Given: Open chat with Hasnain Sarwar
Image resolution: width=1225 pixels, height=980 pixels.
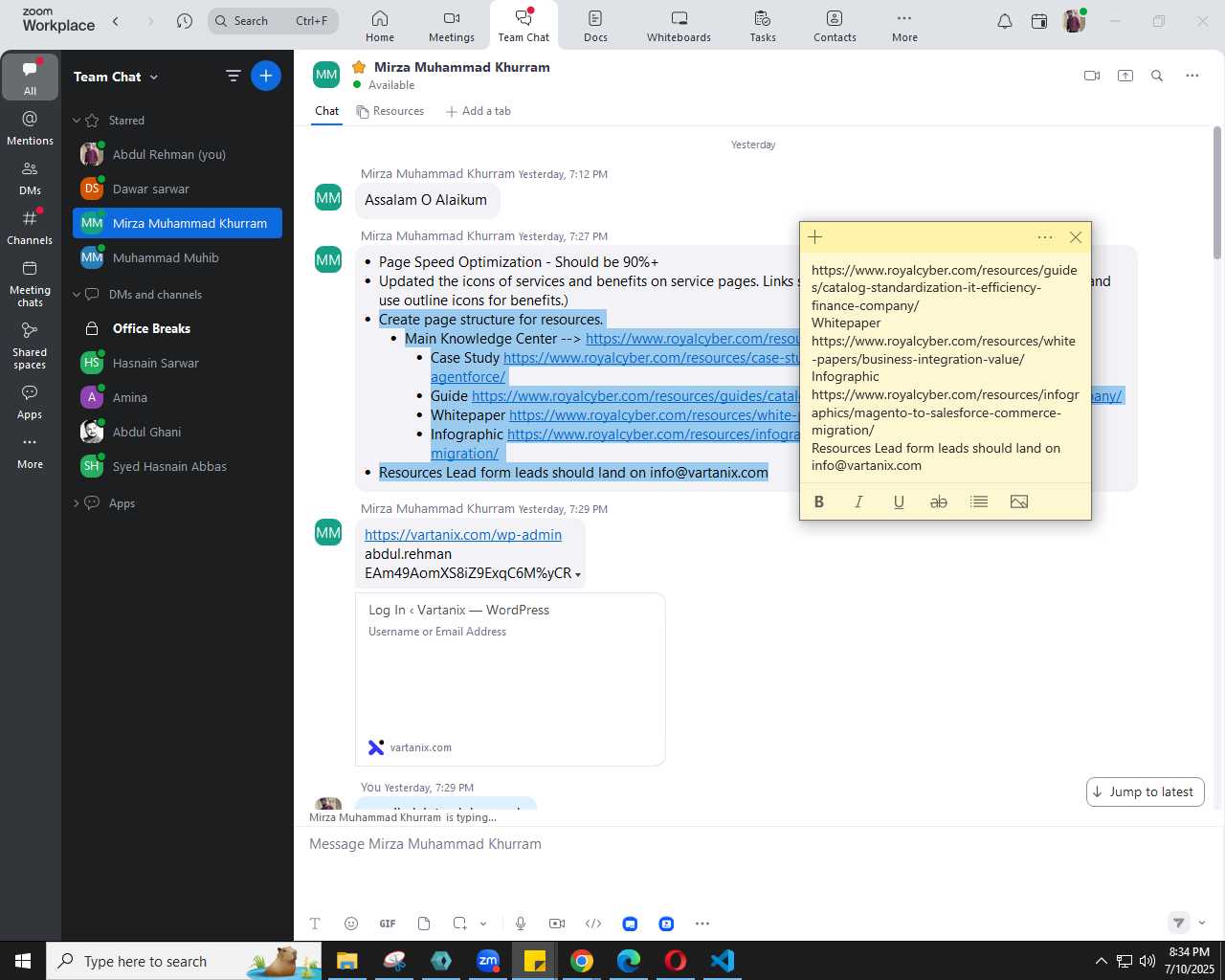Looking at the screenshot, I should pos(177,363).
